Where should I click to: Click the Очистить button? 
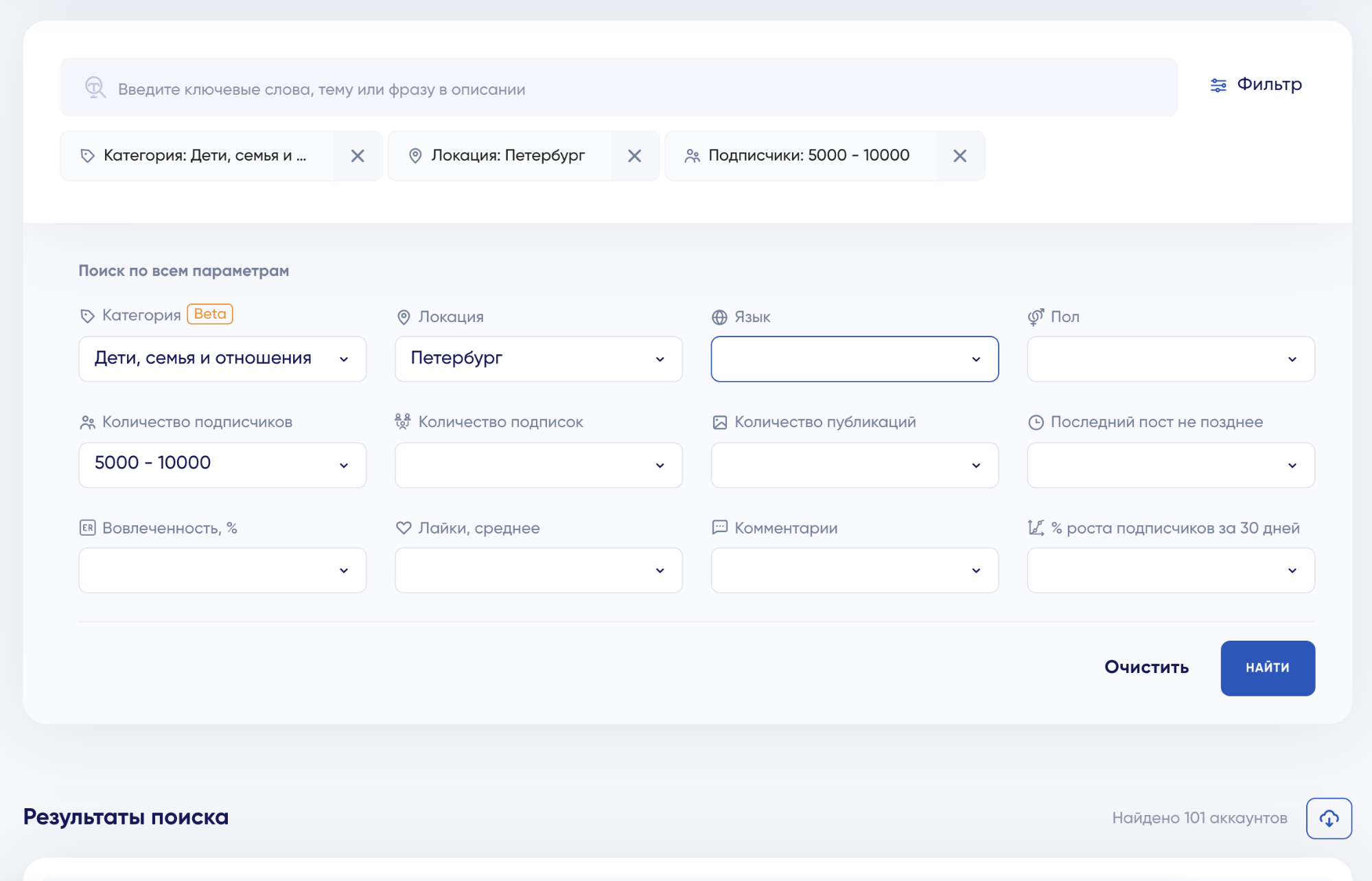pos(1146,667)
